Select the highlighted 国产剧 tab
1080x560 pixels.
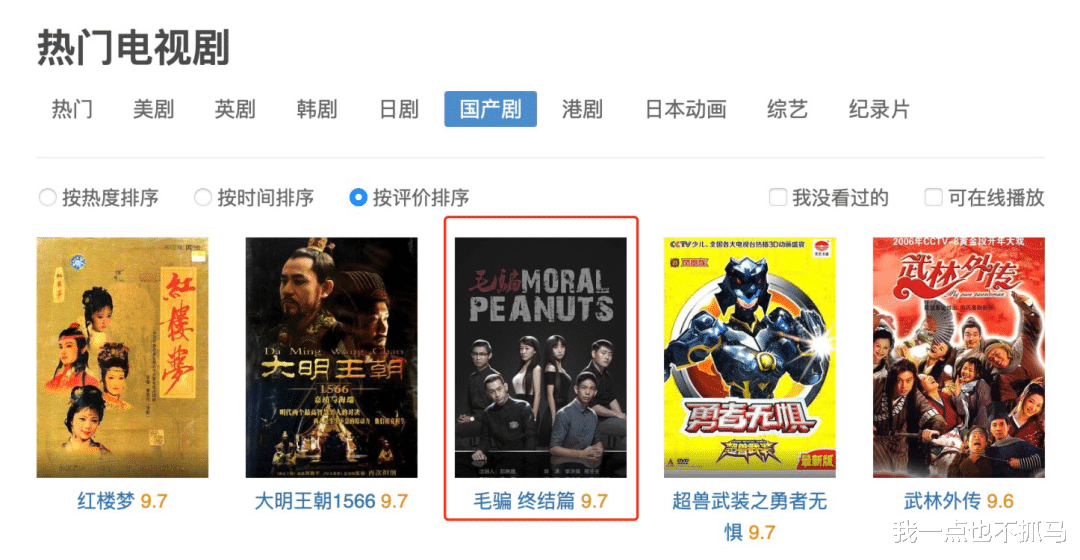pos(490,109)
